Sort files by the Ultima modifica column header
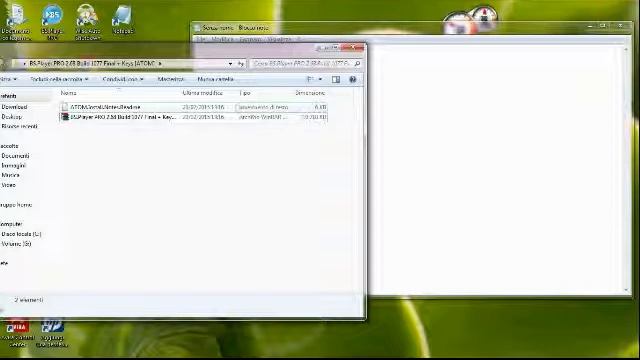The height and width of the screenshot is (360, 640). (203, 93)
